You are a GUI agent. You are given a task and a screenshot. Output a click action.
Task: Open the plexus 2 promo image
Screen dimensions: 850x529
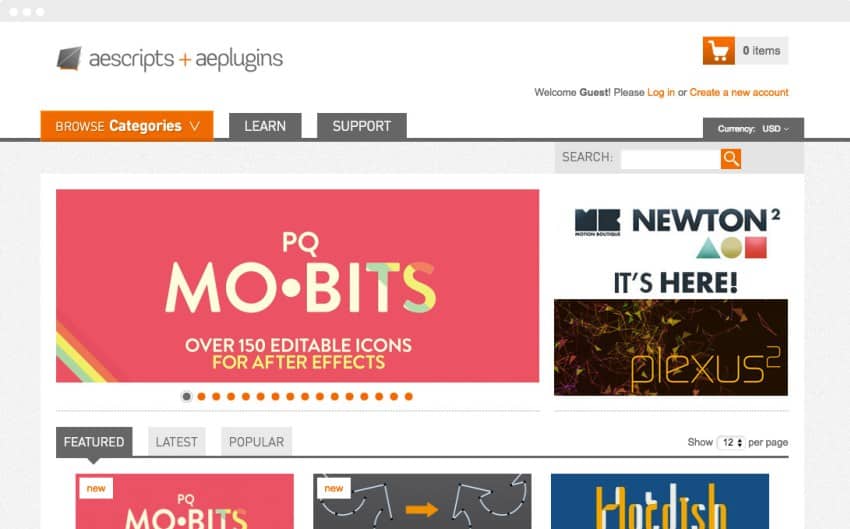671,347
